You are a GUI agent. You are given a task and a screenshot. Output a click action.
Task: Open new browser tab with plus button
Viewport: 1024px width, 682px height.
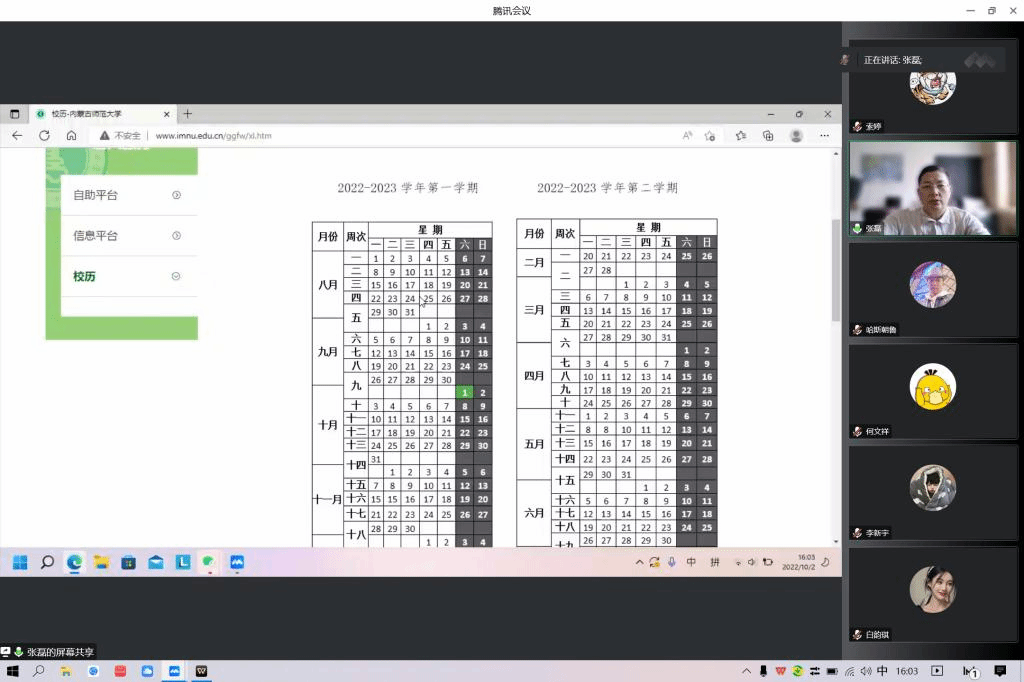pyautogui.click(x=187, y=114)
